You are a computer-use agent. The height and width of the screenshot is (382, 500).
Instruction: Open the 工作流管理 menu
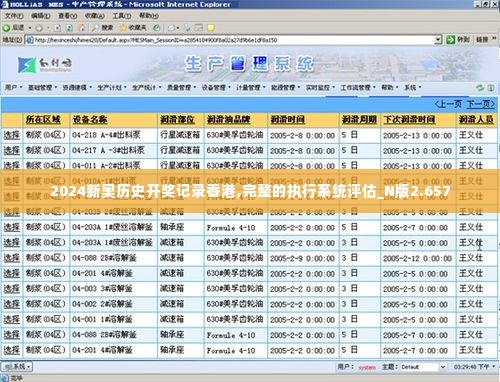point(358,88)
